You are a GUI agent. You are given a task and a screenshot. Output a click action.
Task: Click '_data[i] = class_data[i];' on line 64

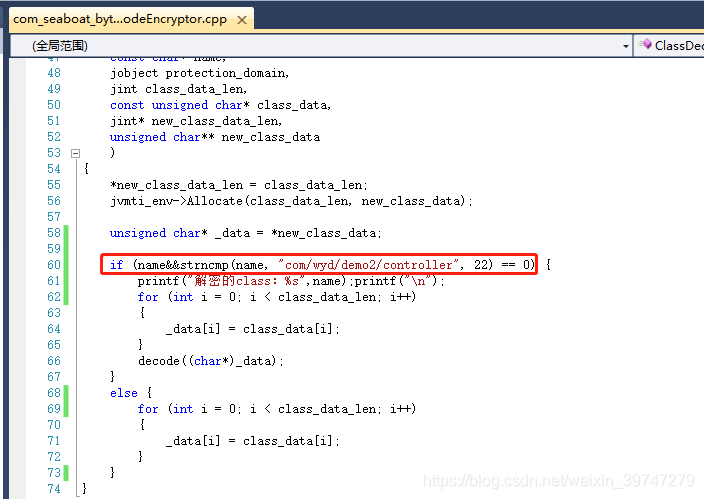click(x=253, y=329)
